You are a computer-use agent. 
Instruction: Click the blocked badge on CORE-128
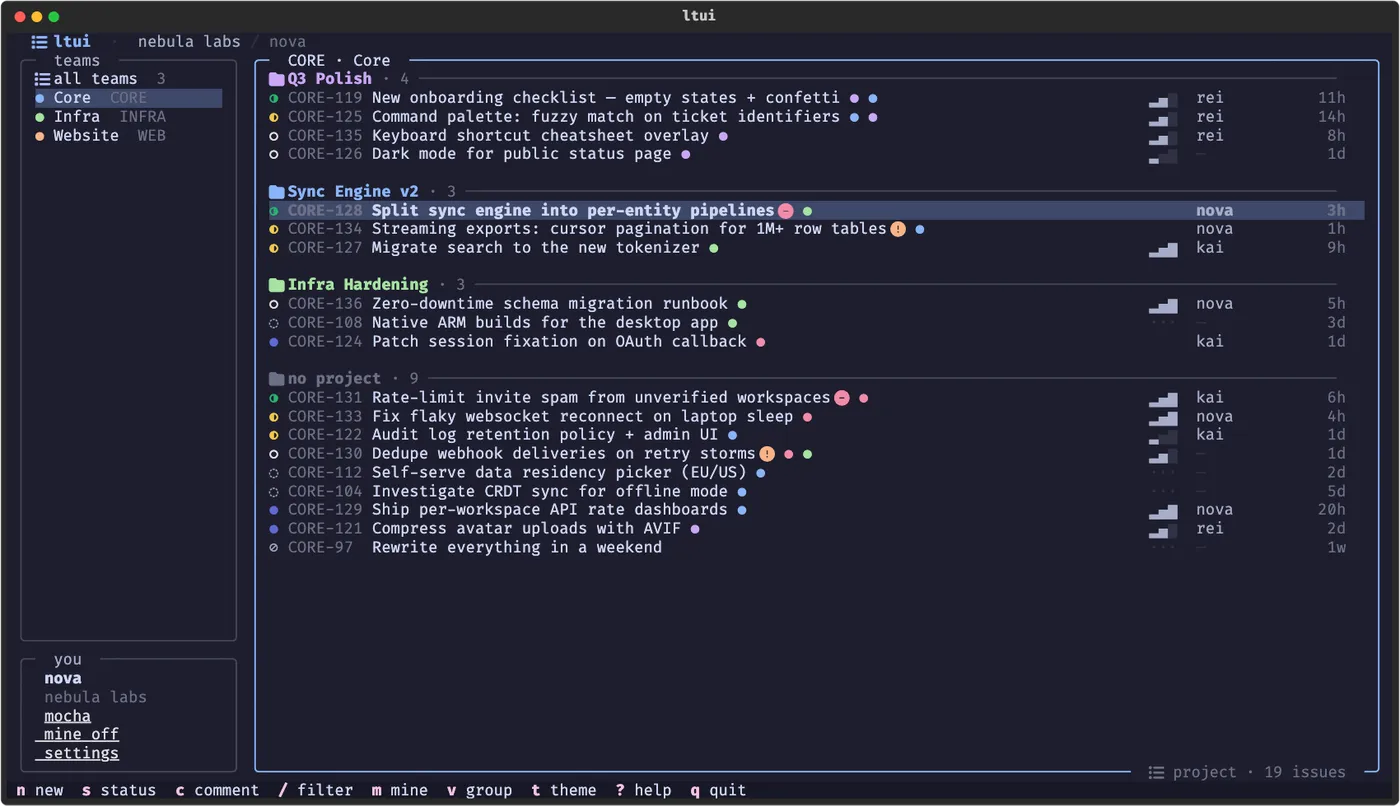point(786,211)
